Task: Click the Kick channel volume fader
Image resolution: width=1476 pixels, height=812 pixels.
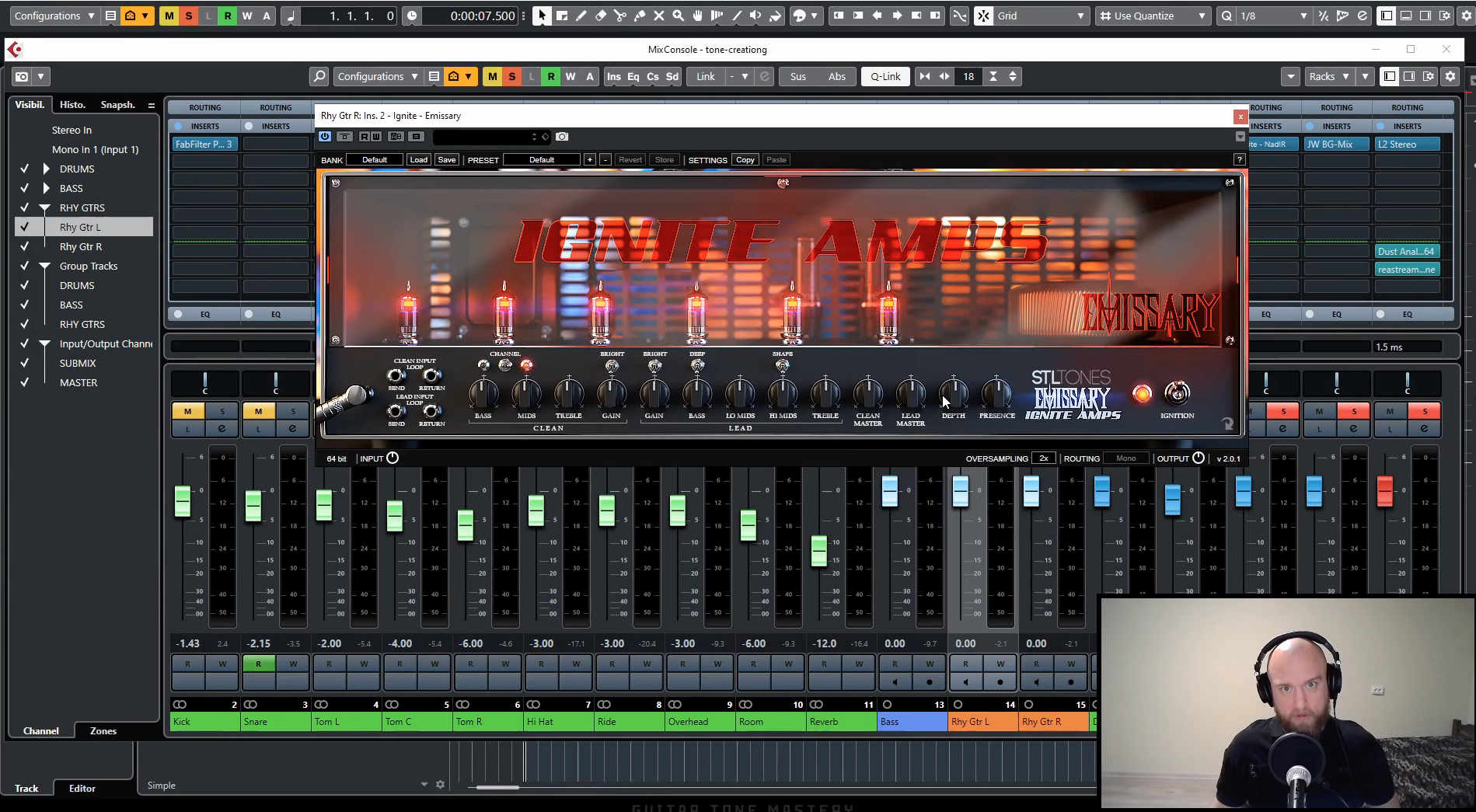Action: coord(182,501)
